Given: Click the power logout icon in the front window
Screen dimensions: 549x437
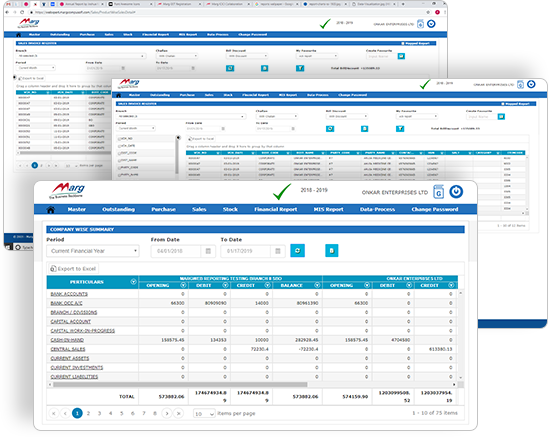Looking at the screenshot, I should pyautogui.click(x=456, y=192).
